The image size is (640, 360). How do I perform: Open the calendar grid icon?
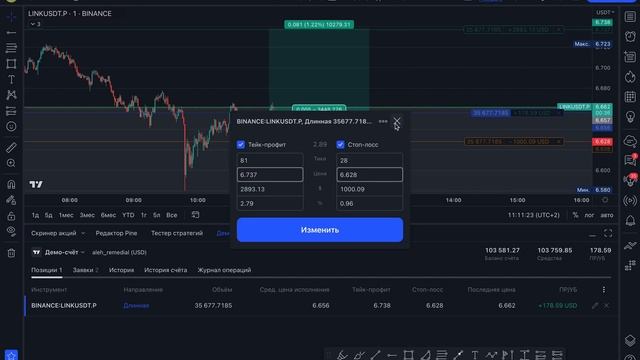click(630, 97)
